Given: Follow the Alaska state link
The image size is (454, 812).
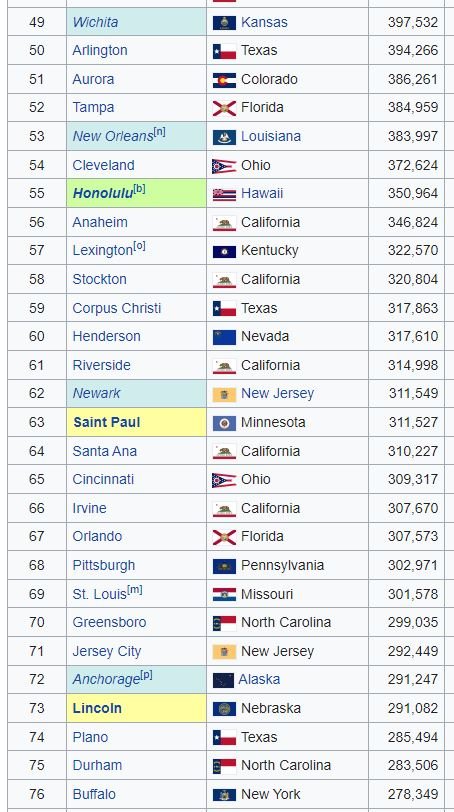Looking at the screenshot, I should 259,679.
